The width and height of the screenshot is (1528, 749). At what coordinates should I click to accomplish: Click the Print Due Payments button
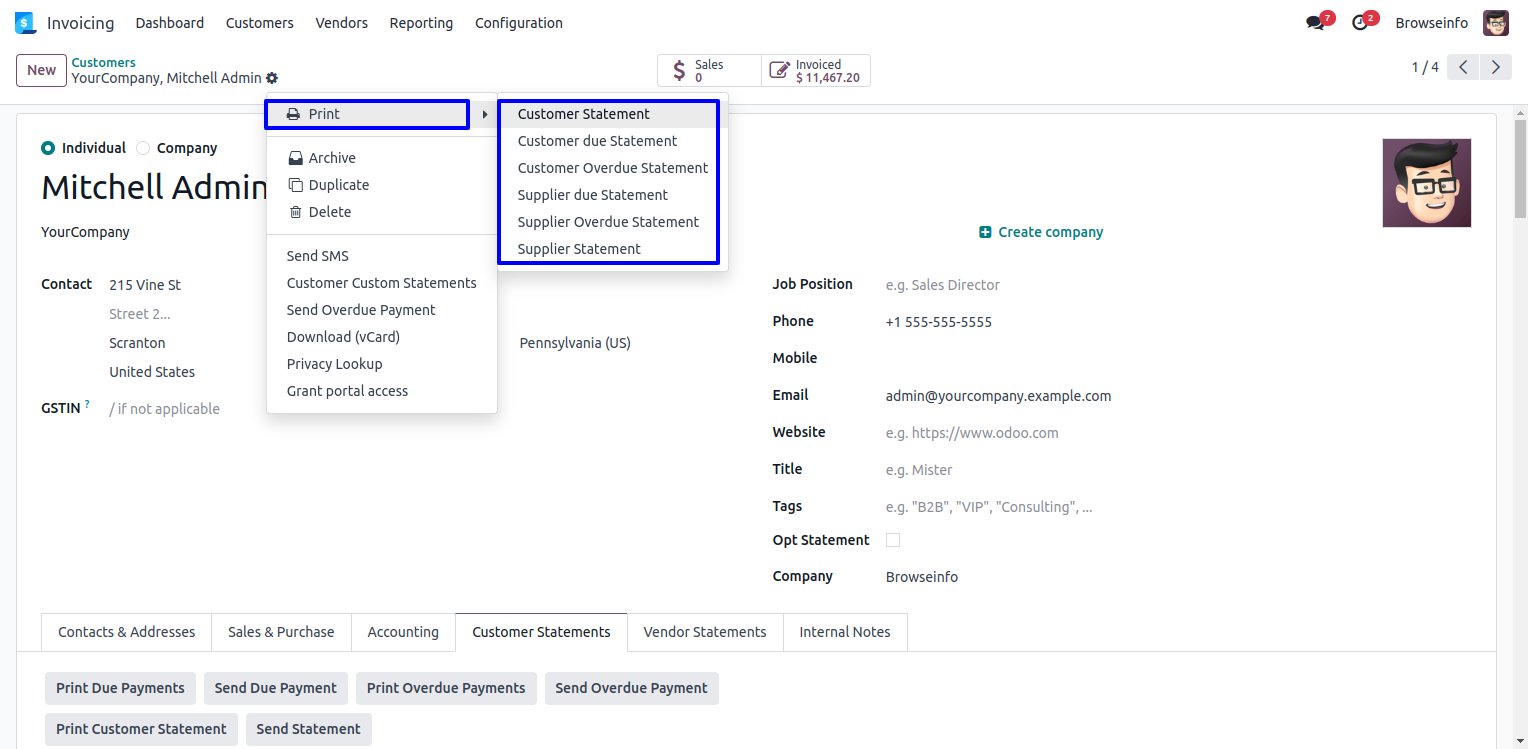pos(120,688)
